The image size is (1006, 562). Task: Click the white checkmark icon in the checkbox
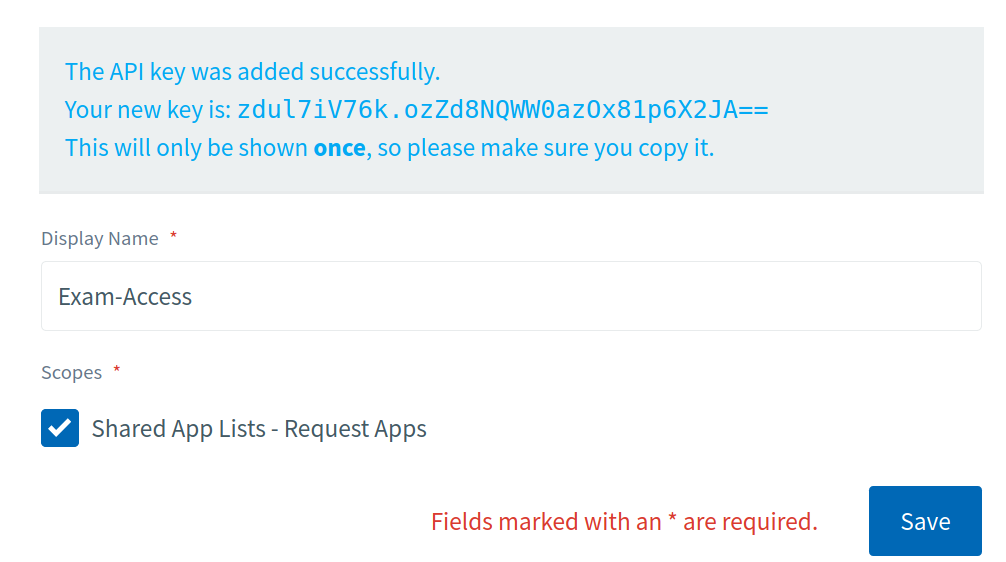[60, 428]
